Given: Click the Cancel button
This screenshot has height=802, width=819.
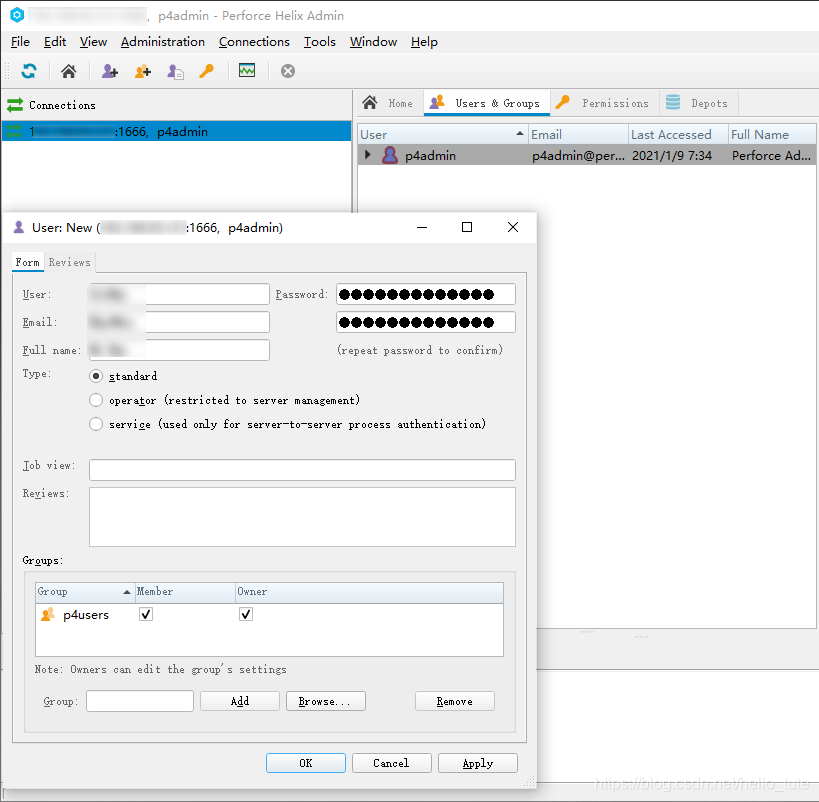Looking at the screenshot, I should tap(391, 763).
